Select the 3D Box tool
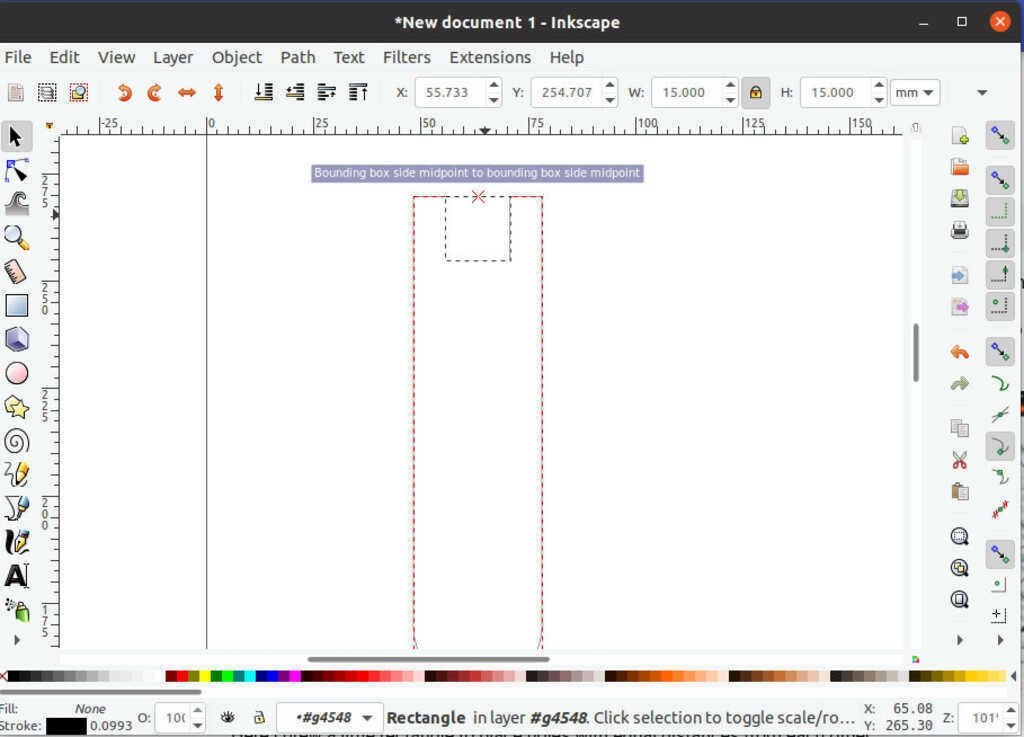1024x737 pixels. pyautogui.click(x=16, y=339)
